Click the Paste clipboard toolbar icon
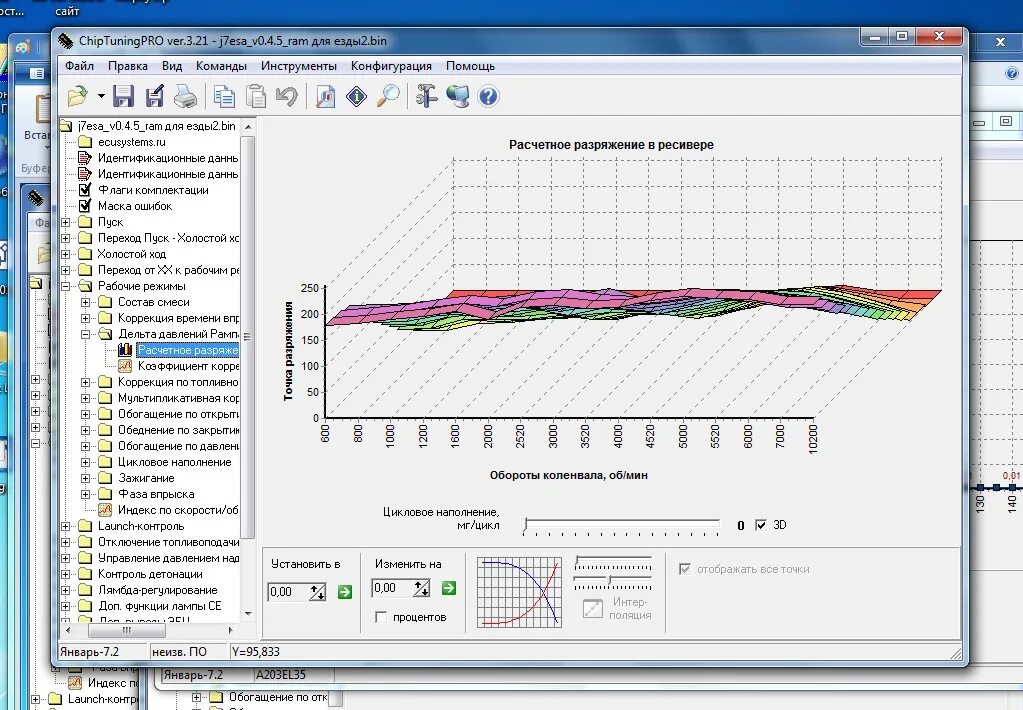Image resolution: width=1023 pixels, height=710 pixels. coord(256,97)
